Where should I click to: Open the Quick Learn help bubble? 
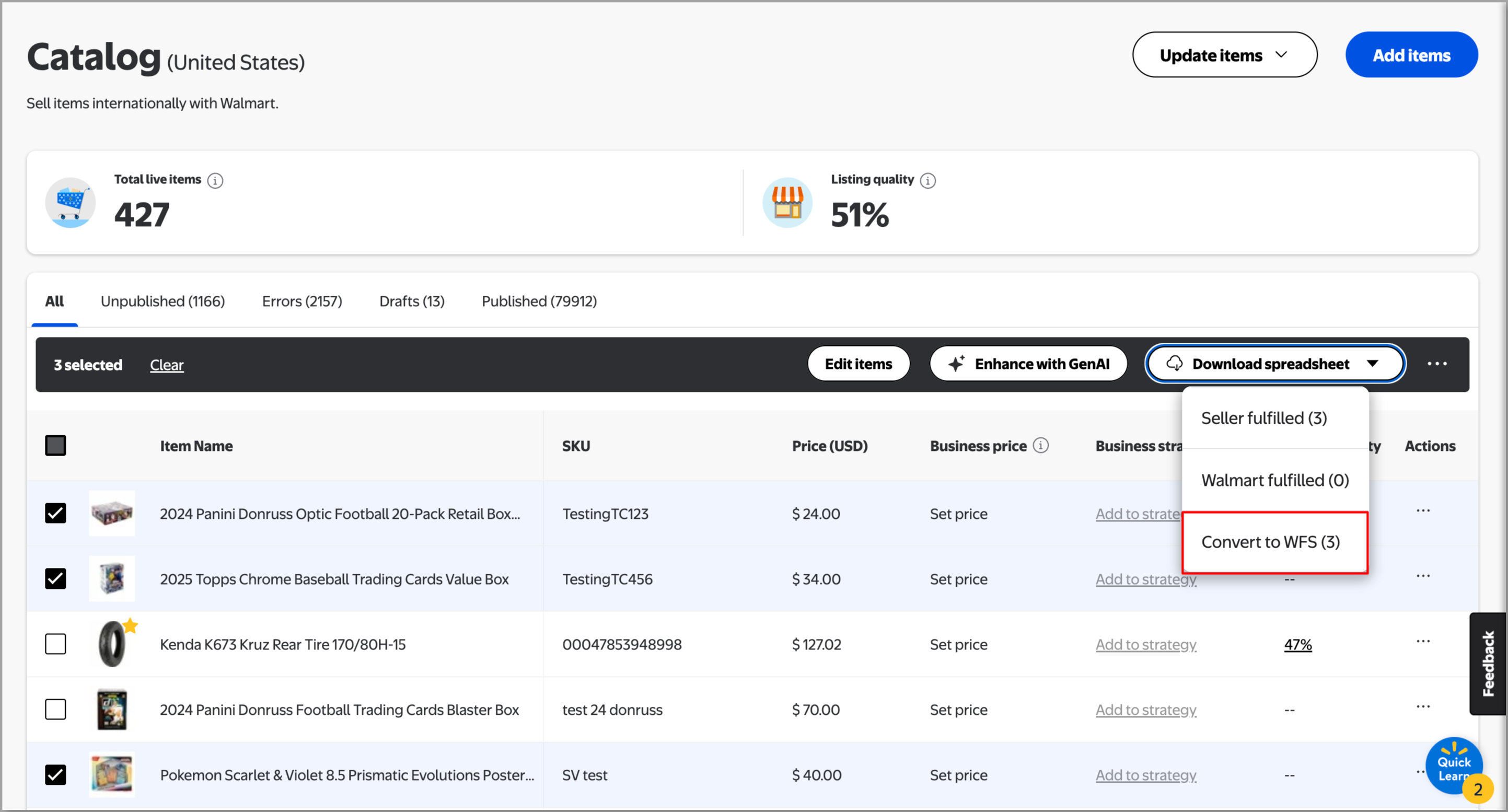tap(1453, 765)
